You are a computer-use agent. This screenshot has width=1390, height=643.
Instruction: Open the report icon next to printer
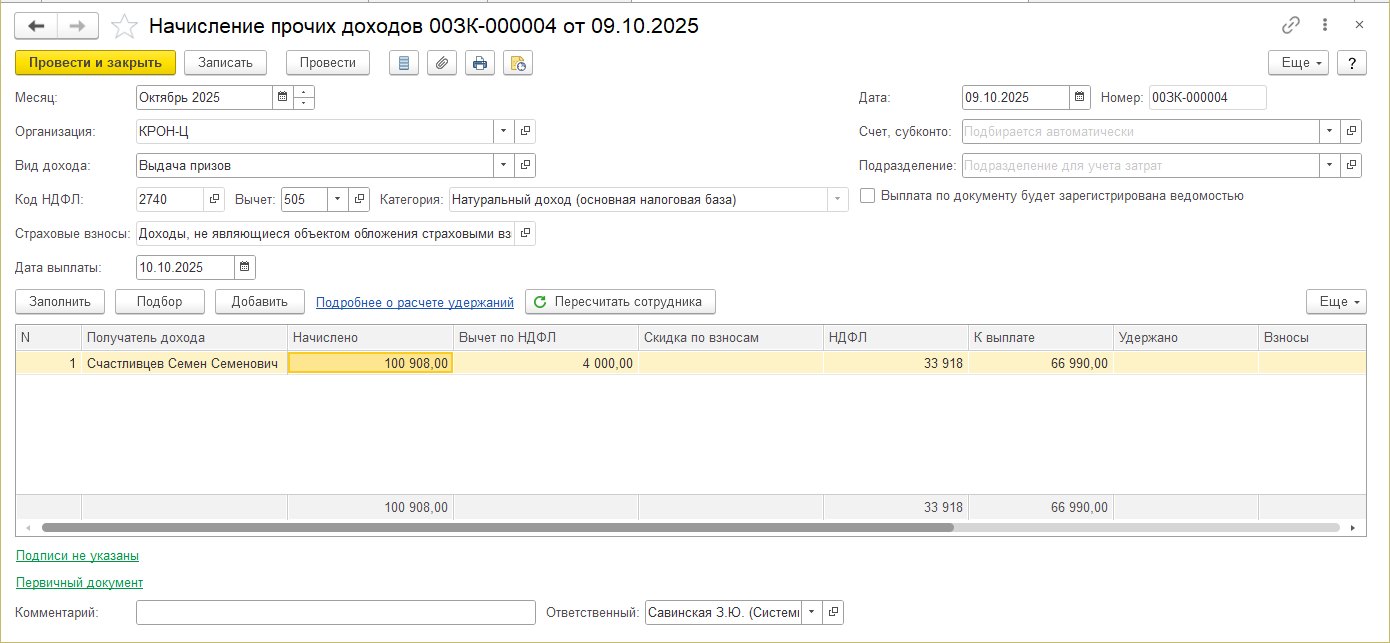518,63
